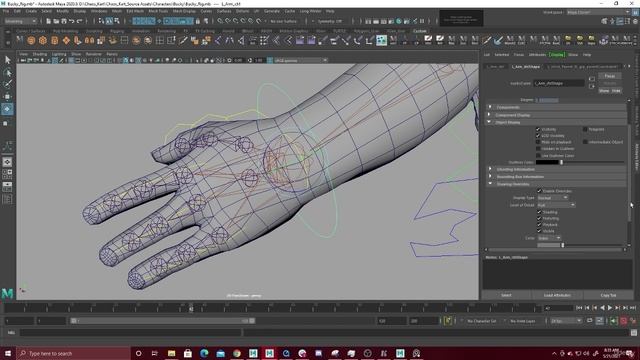
Task: Open the 24 fps frame rate dropdown
Action: (x=566, y=321)
